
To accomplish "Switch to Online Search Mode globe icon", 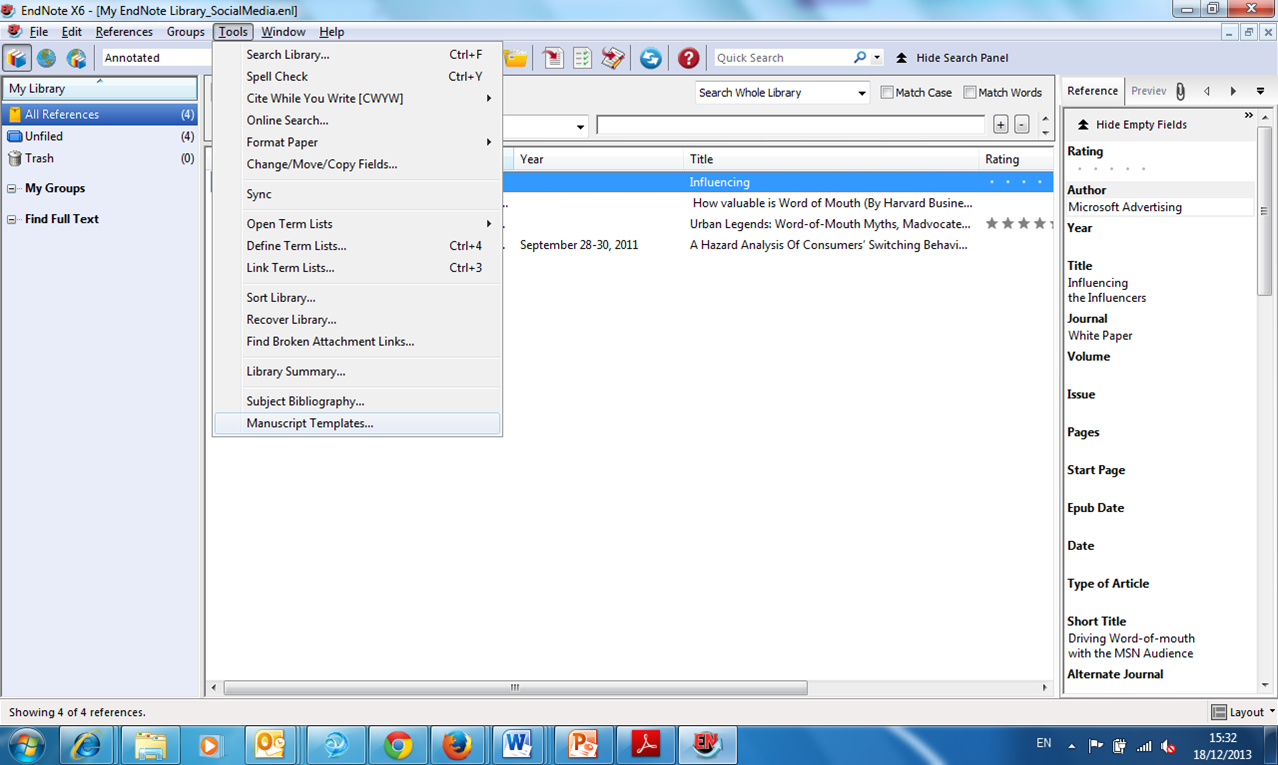I will [x=46, y=58].
